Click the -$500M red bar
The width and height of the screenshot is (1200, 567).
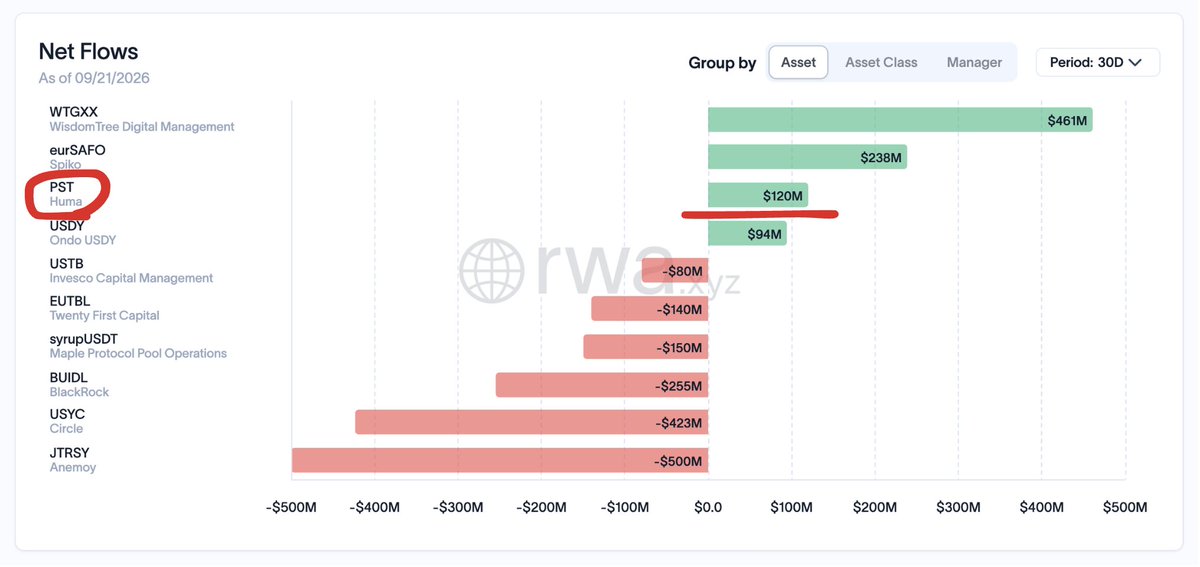coord(500,460)
